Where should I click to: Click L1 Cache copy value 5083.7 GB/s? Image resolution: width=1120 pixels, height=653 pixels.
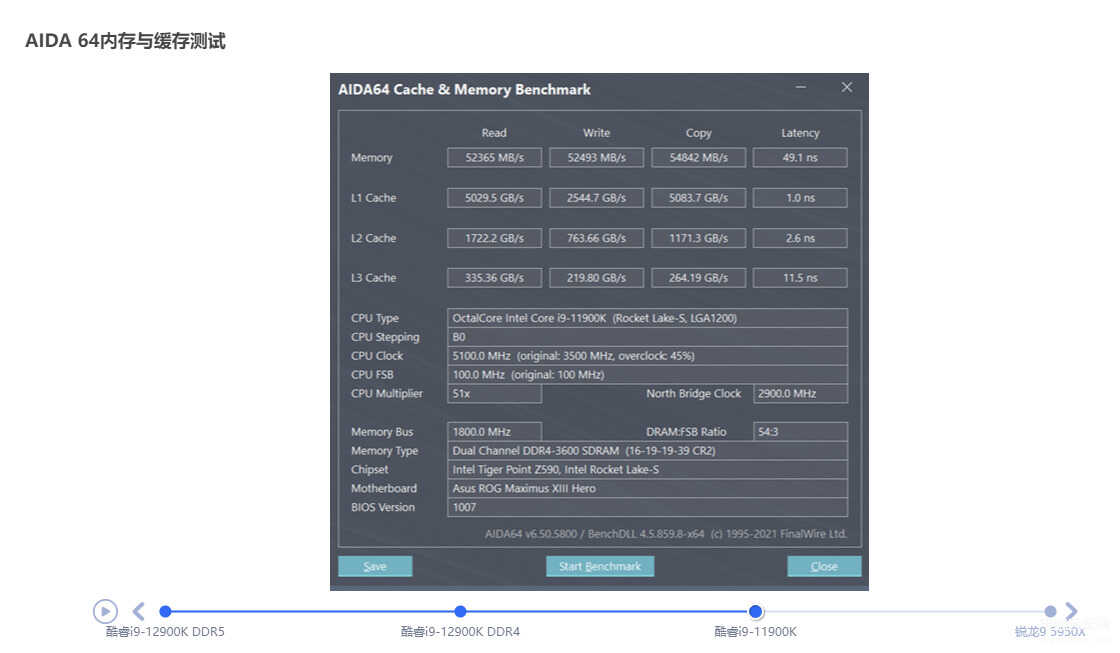click(699, 198)
